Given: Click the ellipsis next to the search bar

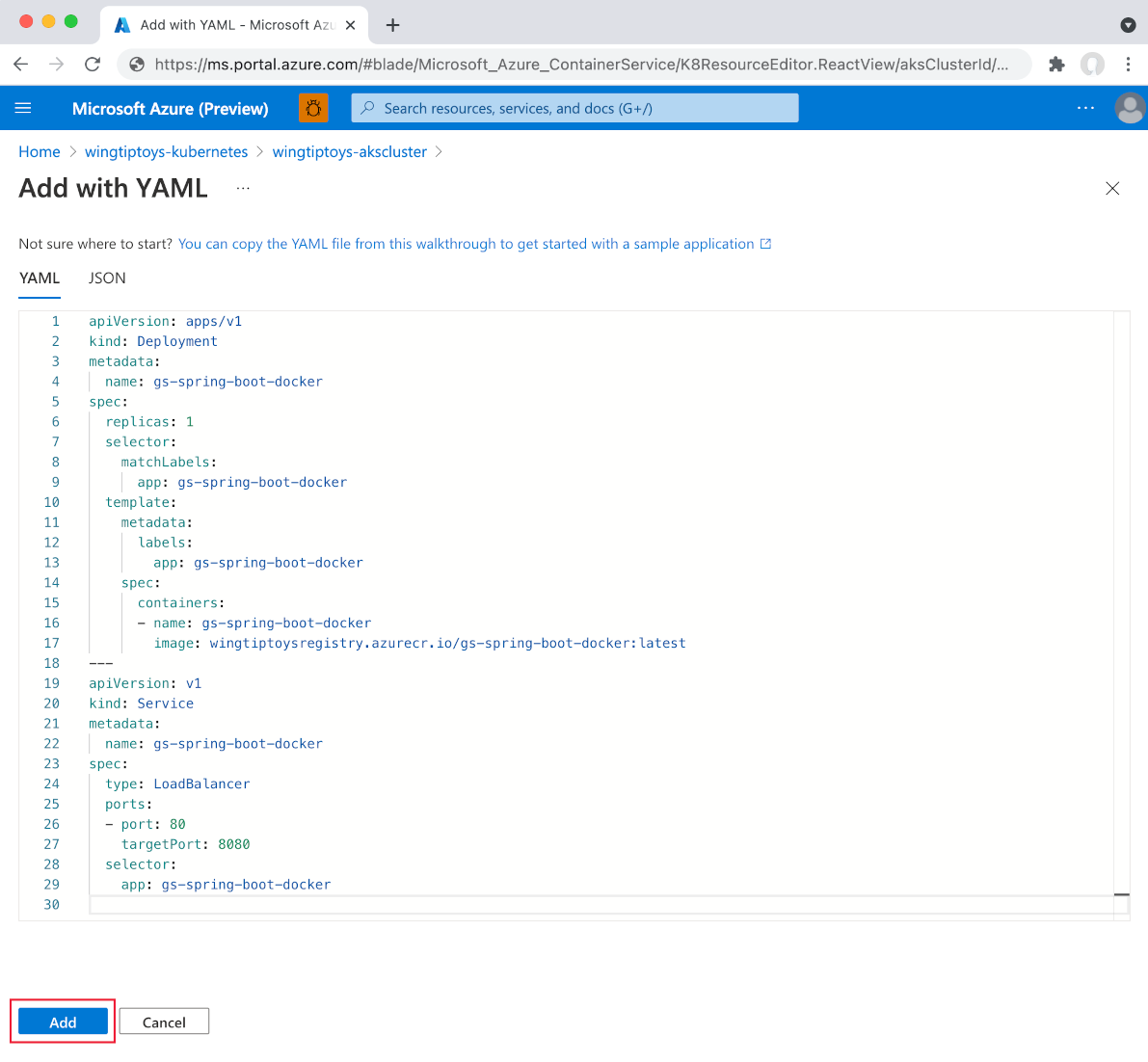Looking at the screenshot, I should pos(1085,108).
